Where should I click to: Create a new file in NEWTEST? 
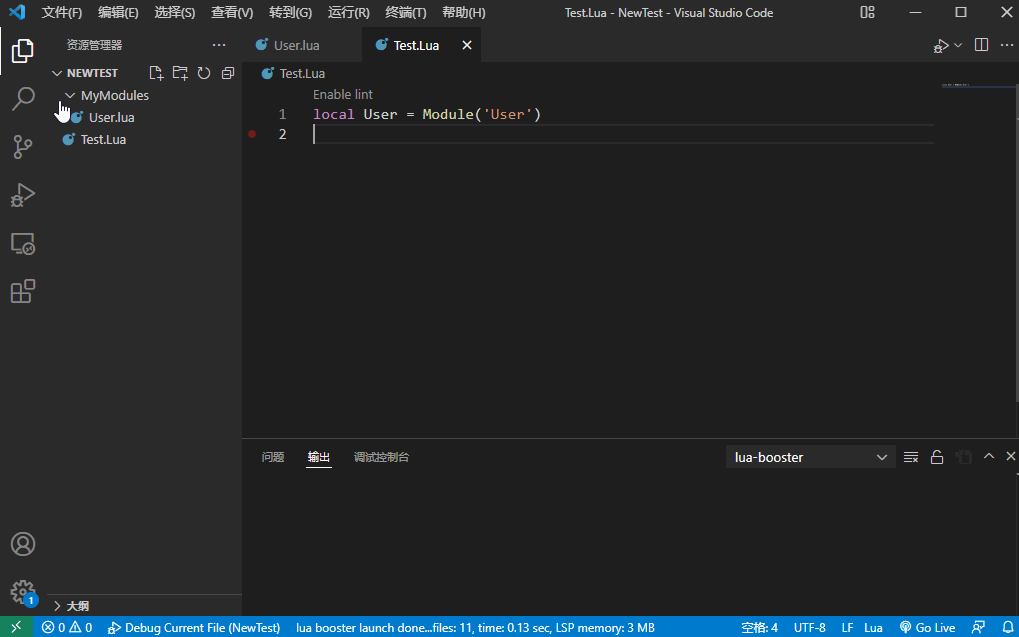coord(156,73)
